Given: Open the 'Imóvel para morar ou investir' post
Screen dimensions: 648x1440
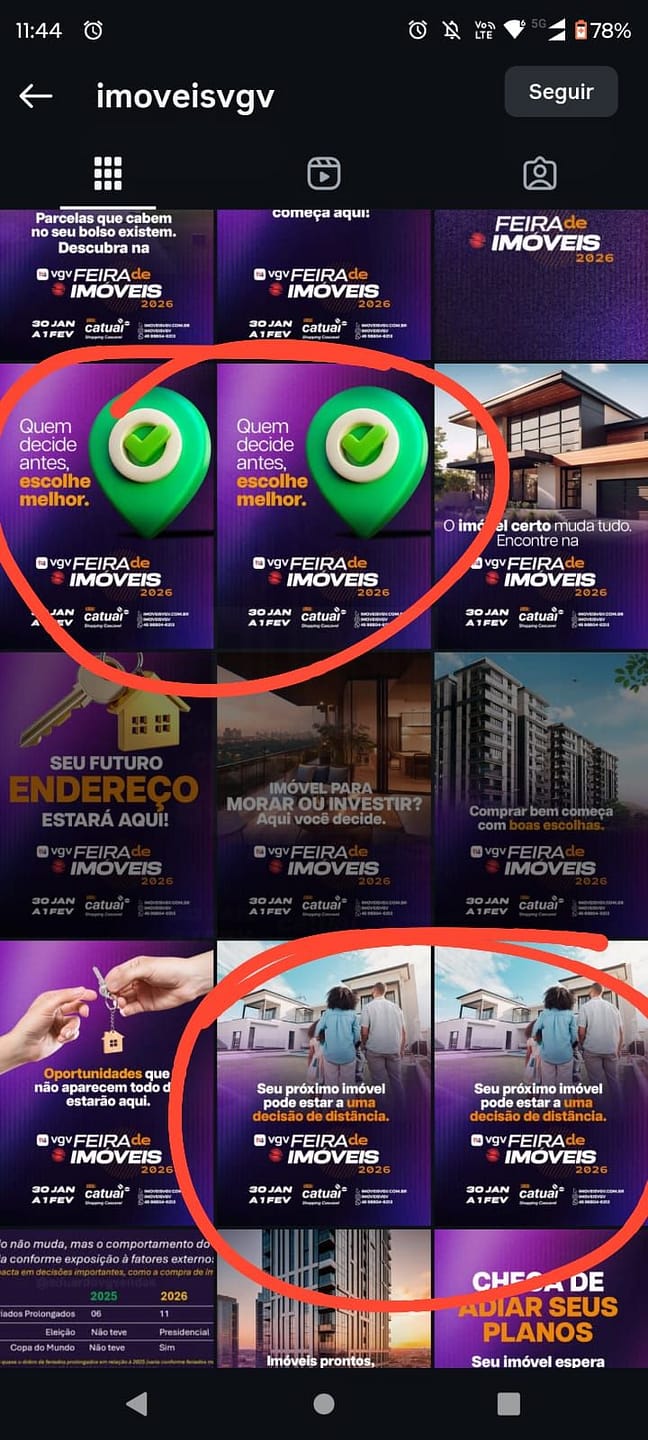Looking at the screenshot, I should pos(324,794).
